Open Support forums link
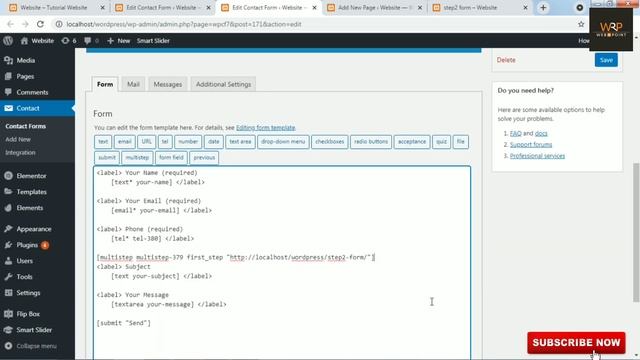Viewport: 640px width, 360px height. pyautogui.click(x=531, y=144)
